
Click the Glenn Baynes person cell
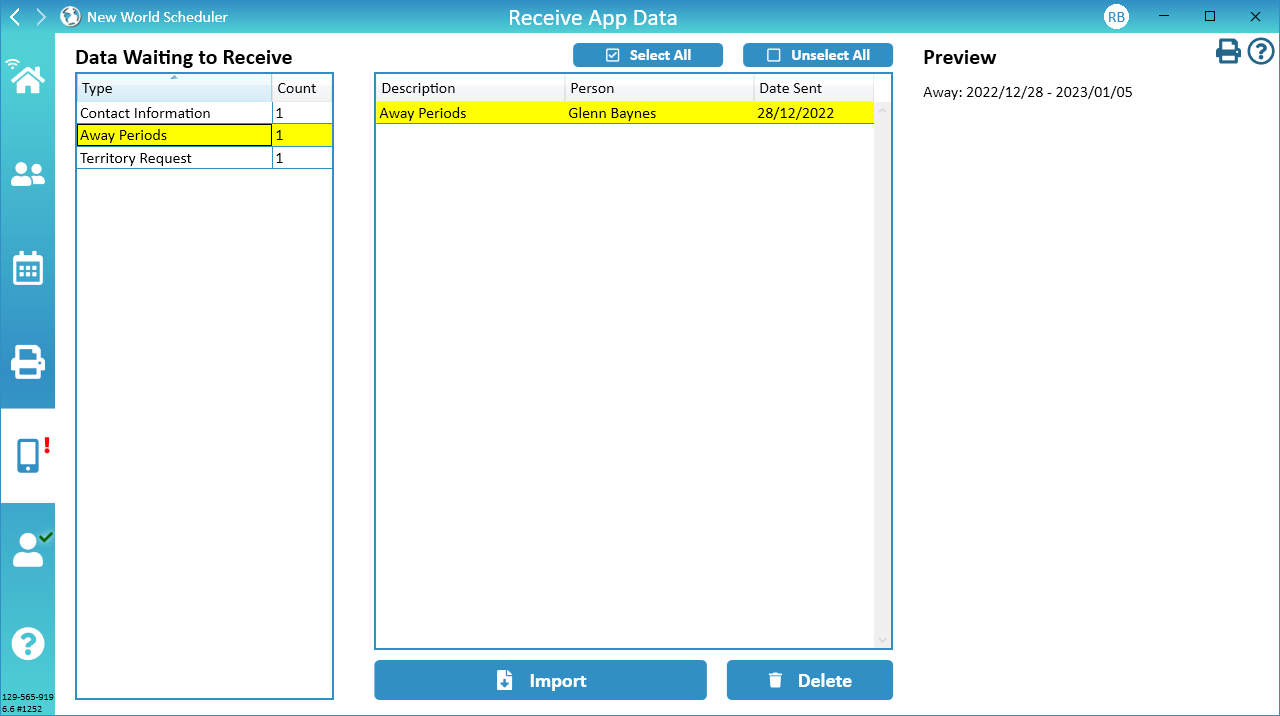coord(659,113)
